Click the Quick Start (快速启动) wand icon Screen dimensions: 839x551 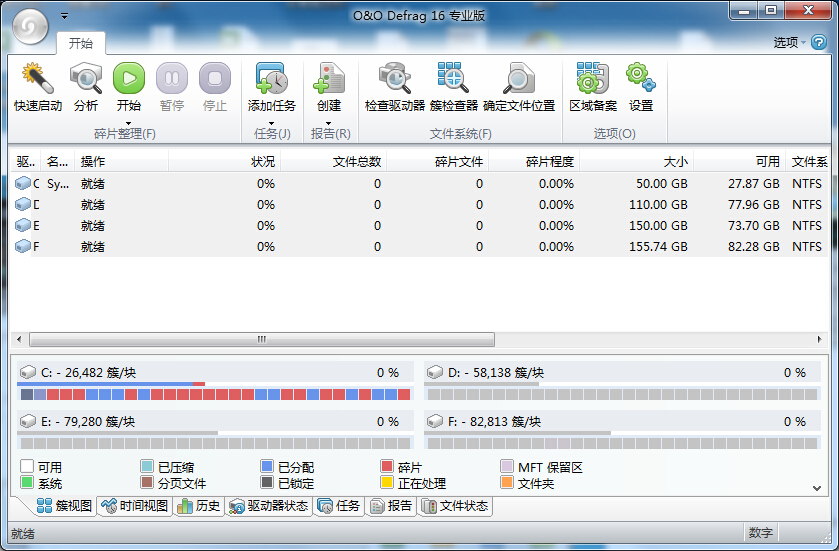click(37, 78)
